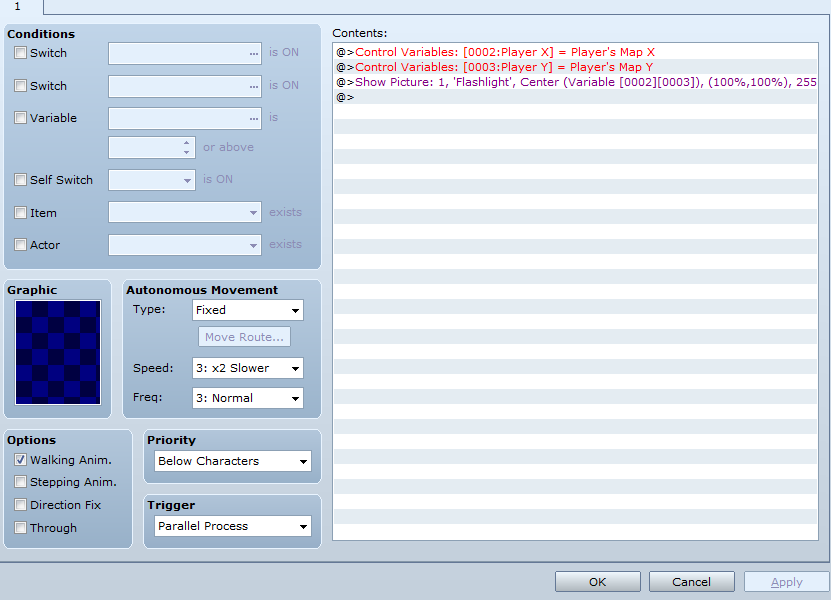831x600 pixels.
Task: Toggle the Self Switch condition checkbox
Action: point(21,180)
